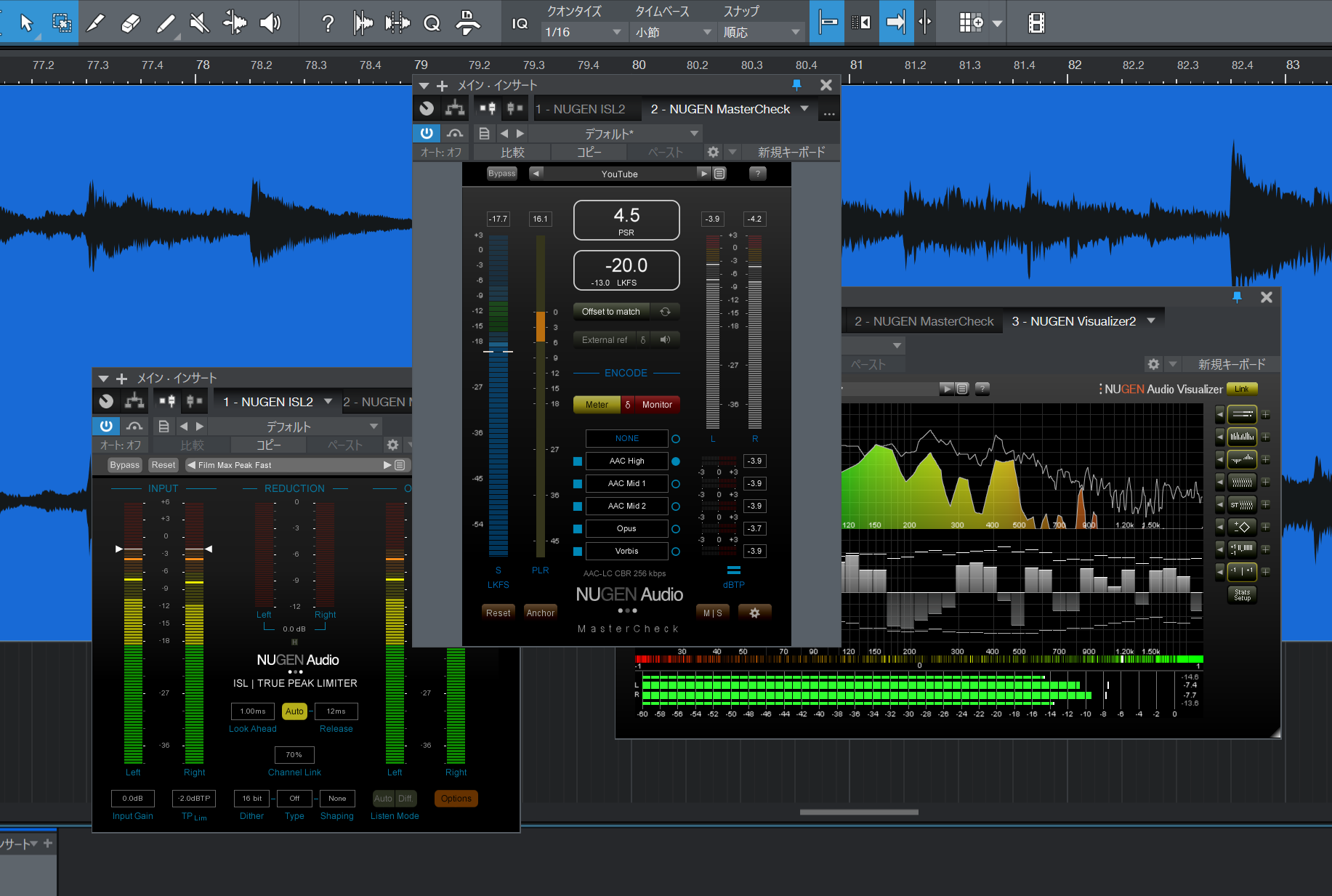Toggle the ISL2 window power button
The height and width of the screenshot is (896, 1332).
106,426
